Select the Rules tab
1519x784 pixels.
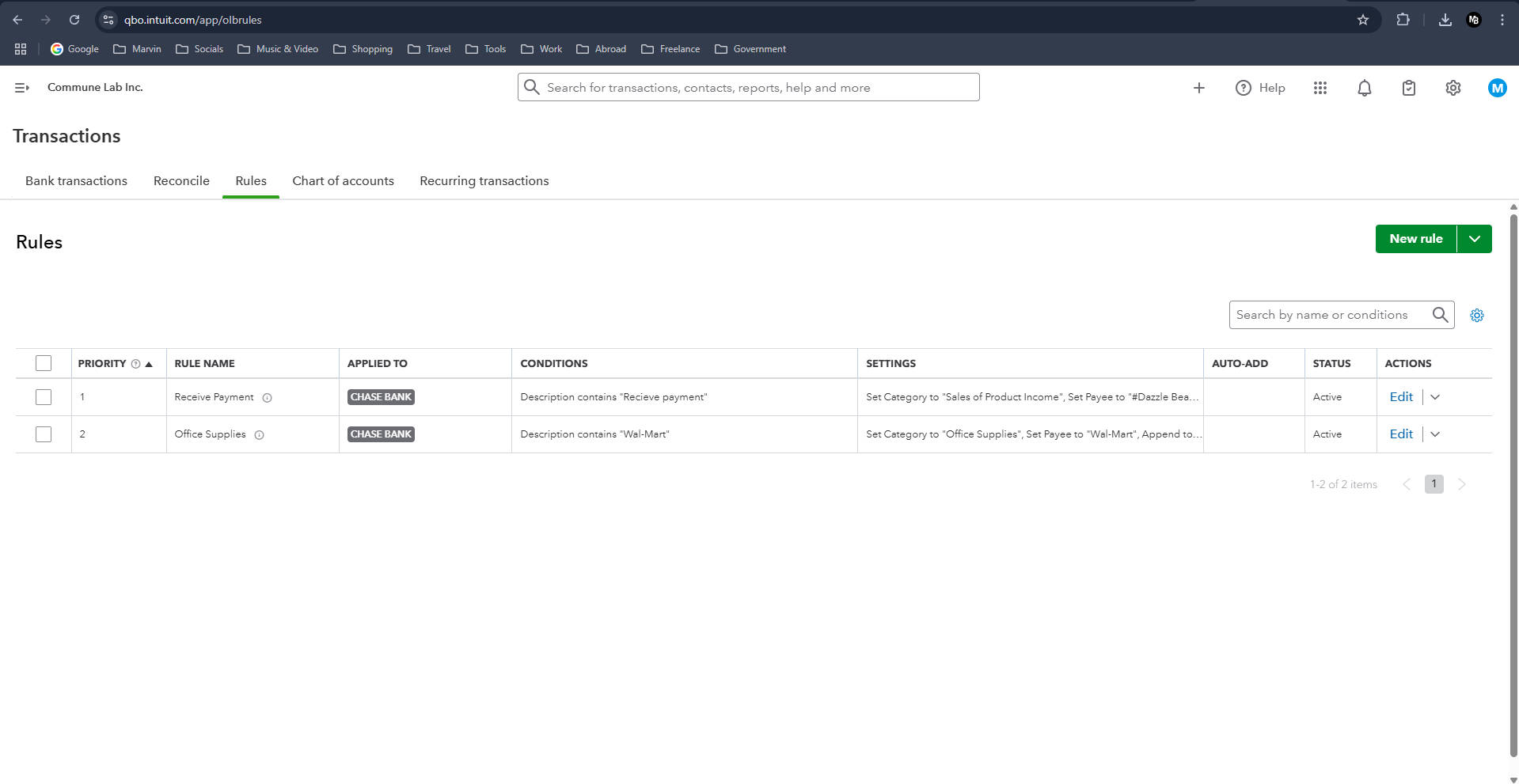(x=251, y=181)
